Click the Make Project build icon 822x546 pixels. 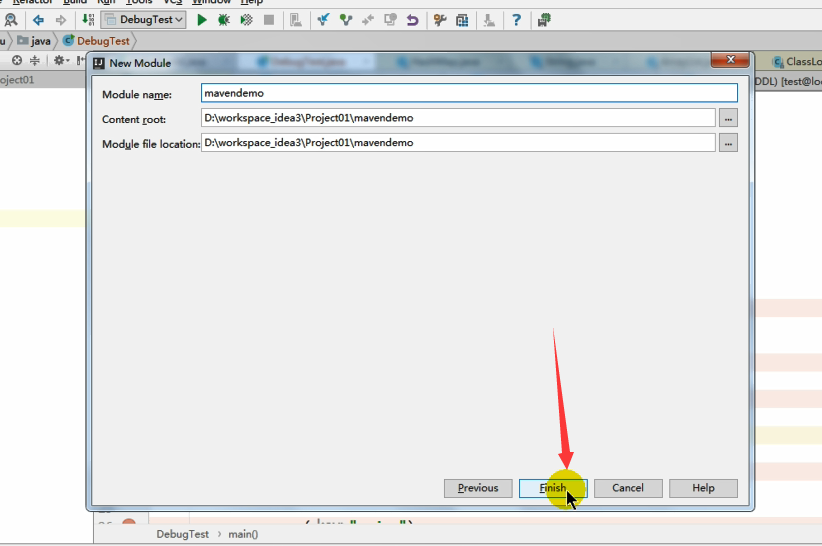(88, 20)
